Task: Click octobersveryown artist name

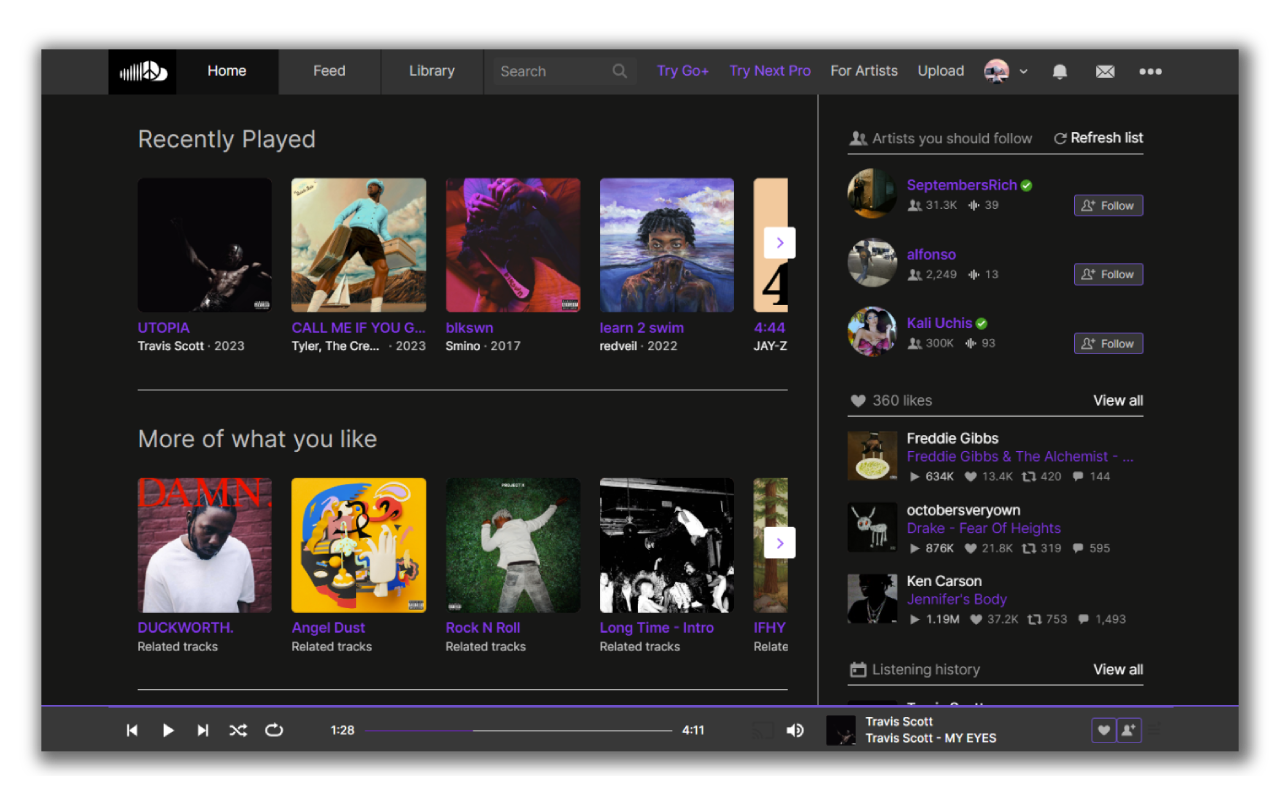Action: pyautogui.click(x=963, y=510)
